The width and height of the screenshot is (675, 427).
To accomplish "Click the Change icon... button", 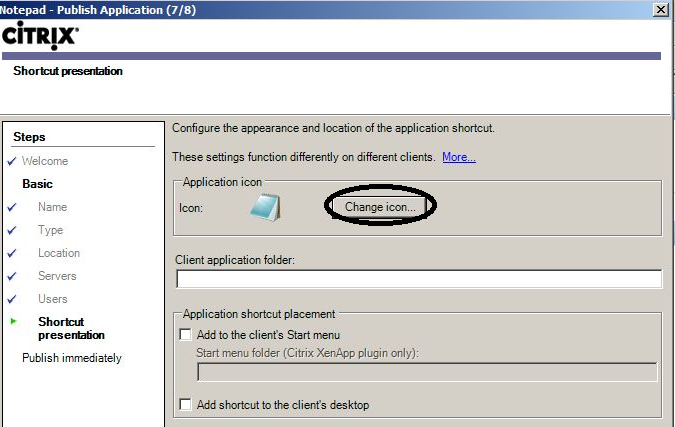I will (380, 207).
